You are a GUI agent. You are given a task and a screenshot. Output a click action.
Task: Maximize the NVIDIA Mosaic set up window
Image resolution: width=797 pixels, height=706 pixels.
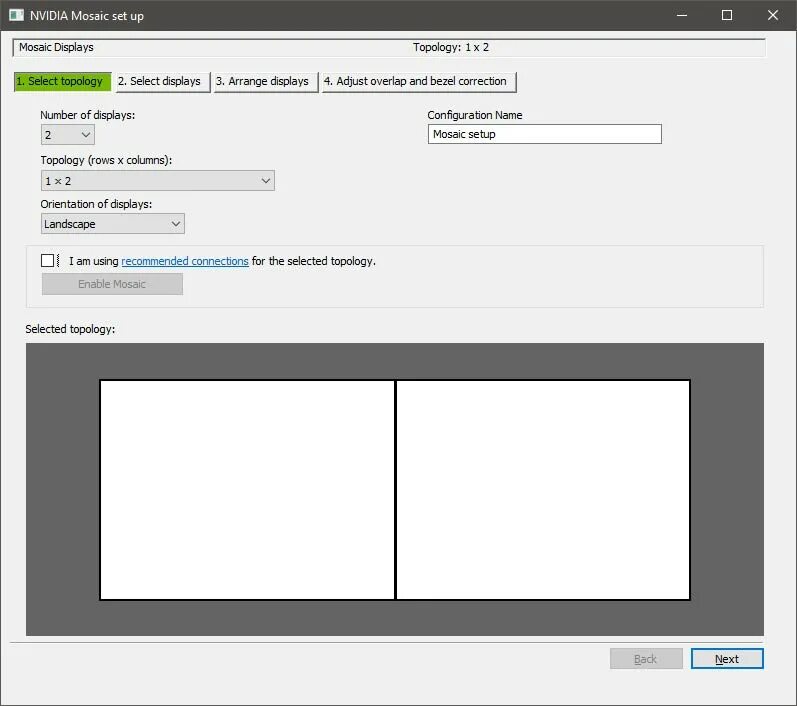[727, 15]
